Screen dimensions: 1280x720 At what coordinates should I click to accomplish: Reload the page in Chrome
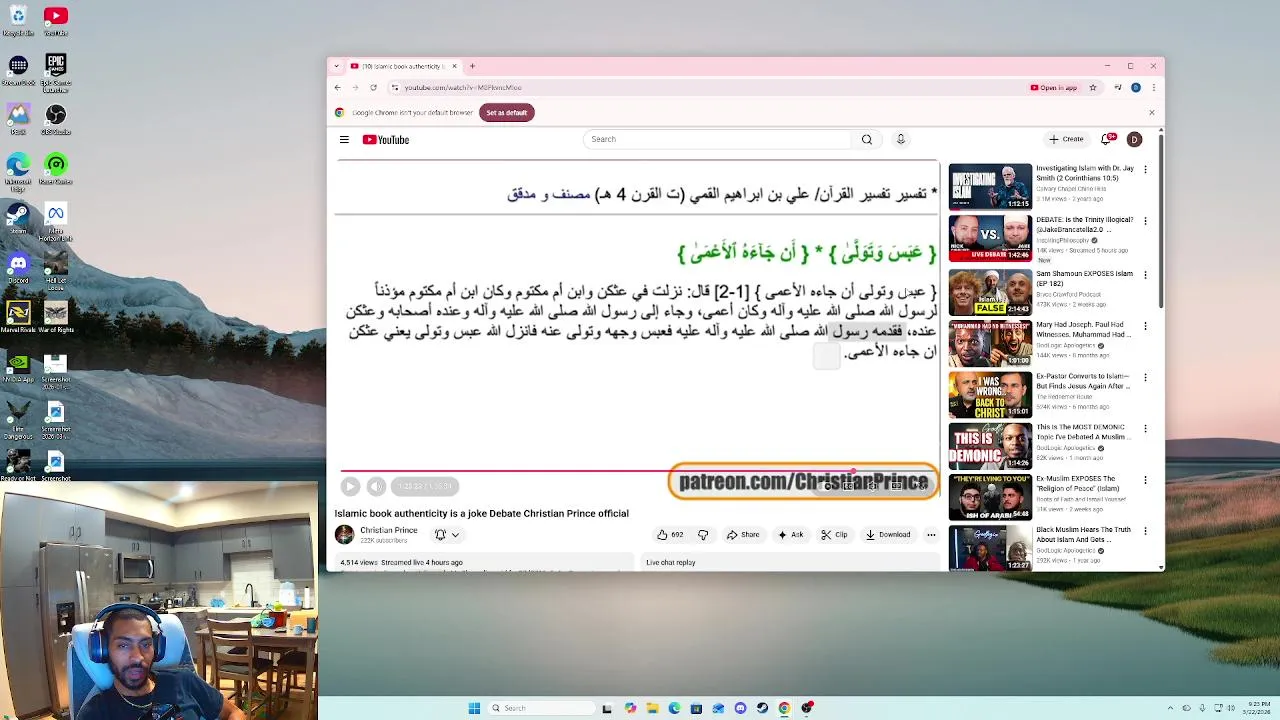(373, 88)
